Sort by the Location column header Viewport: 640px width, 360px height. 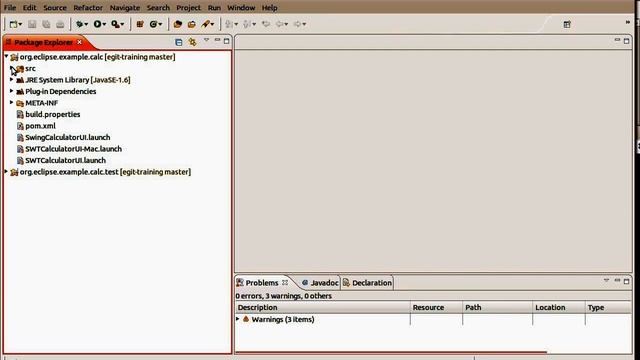(559, 307)
